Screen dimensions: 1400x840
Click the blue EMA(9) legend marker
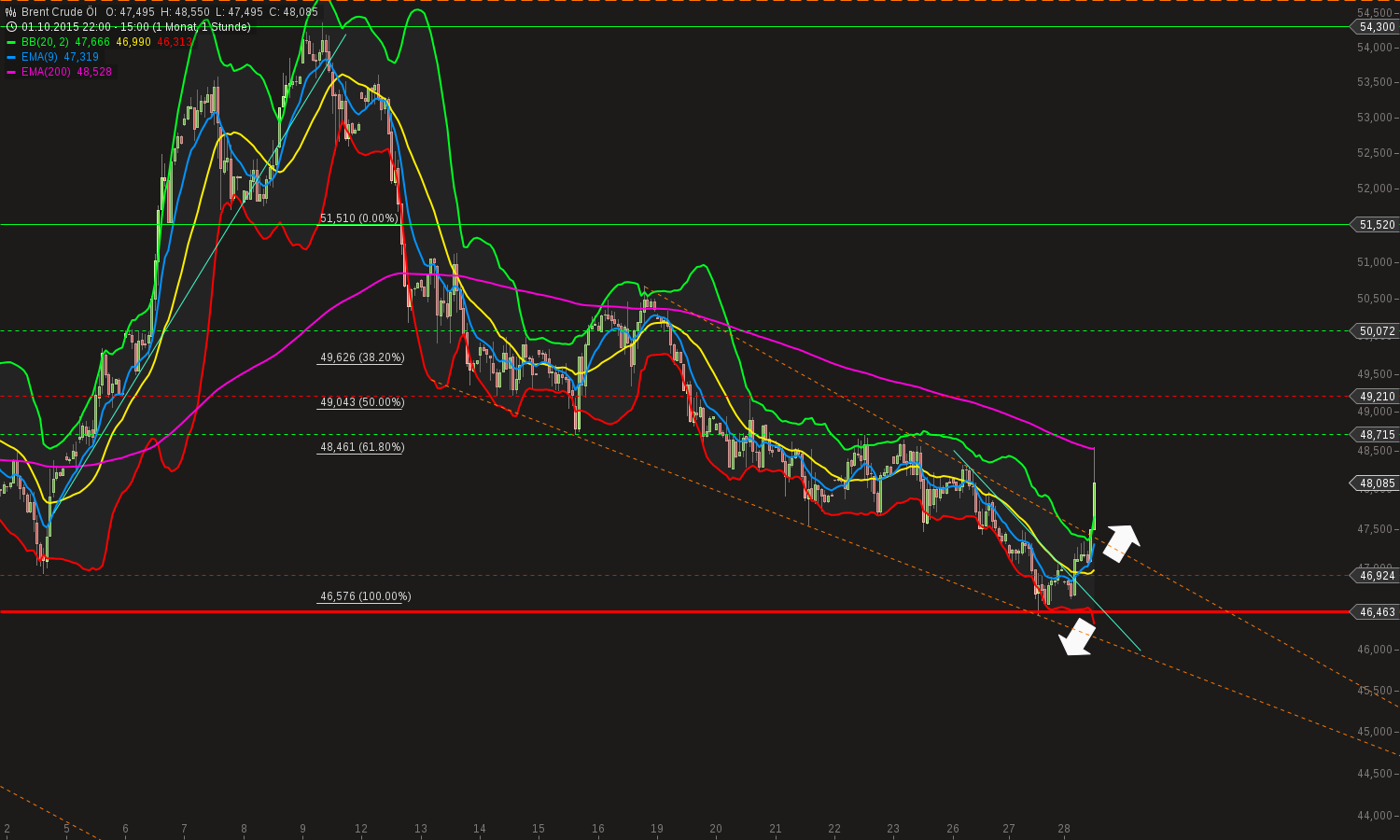pos(11,57)
